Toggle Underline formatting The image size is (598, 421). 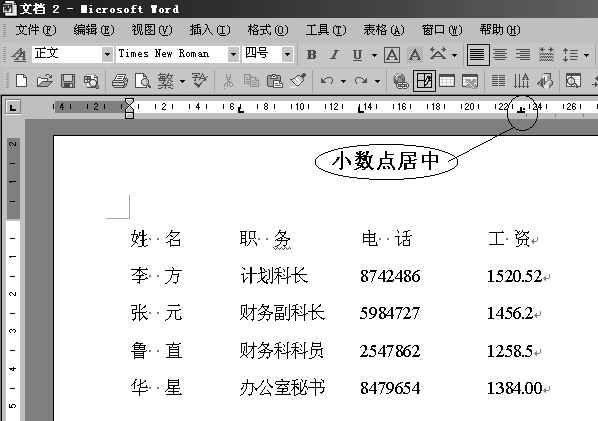(357, 55)
